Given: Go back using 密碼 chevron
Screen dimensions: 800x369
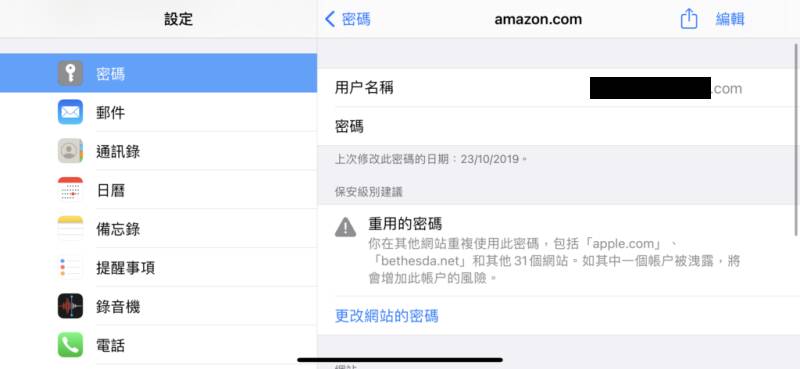Looking at the screenshot, I should pyautogui.click(x=347, y=19).
